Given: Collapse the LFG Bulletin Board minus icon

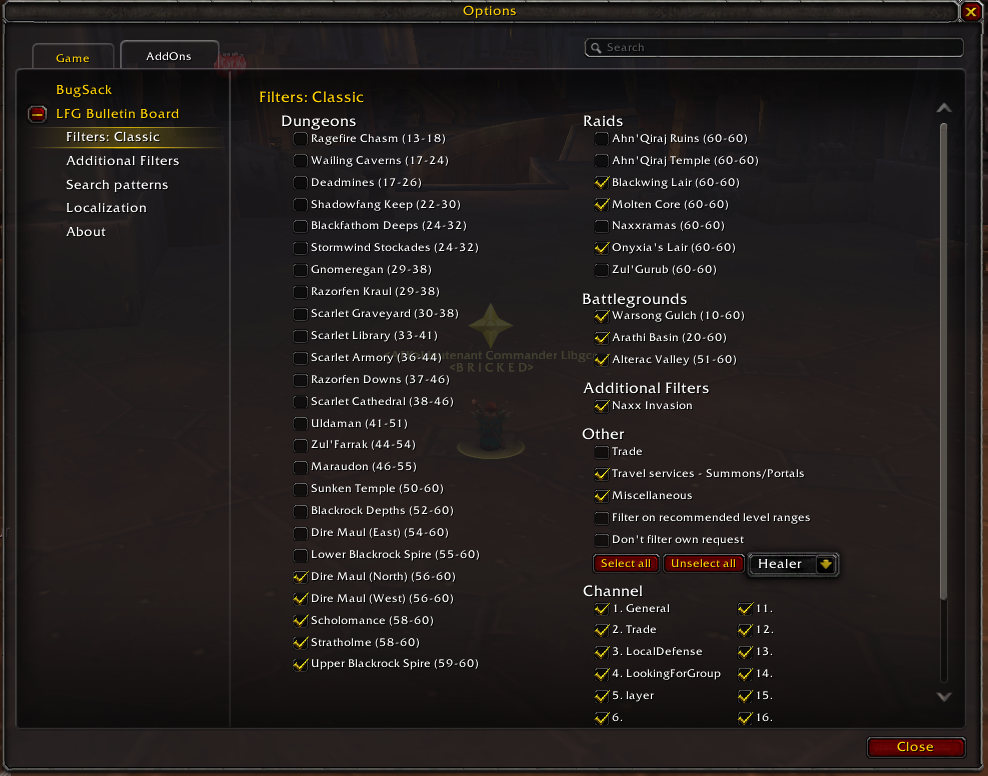Looking at the screenshot, I should [37, 114].
